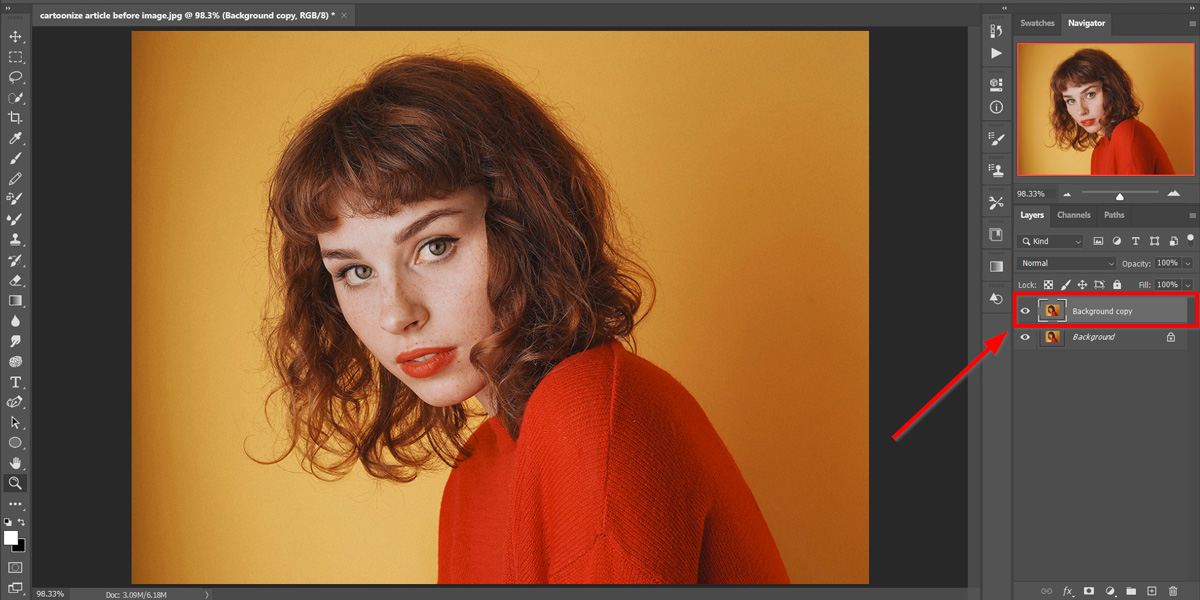Image resolution: width=1200 pixels, height=600 pixels.
Task: Switch to the Swatches tab
Action: click(x=1037, y=23)
